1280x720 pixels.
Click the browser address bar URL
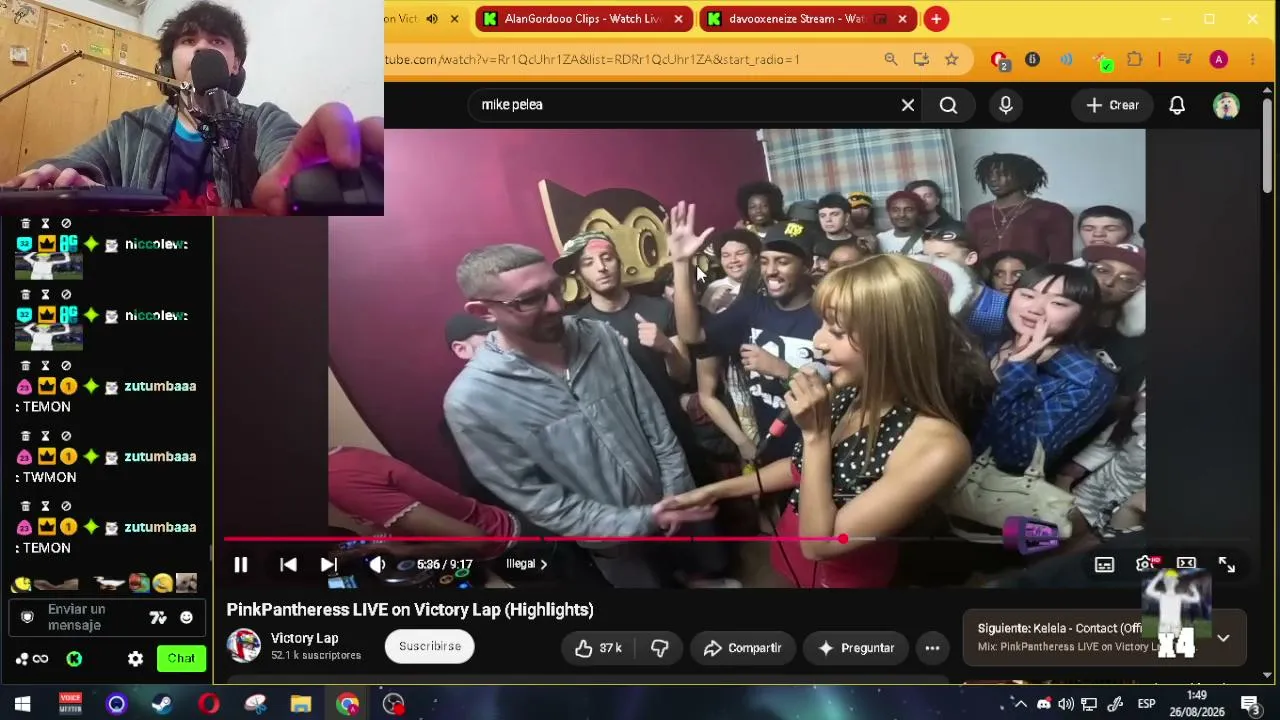593,60
